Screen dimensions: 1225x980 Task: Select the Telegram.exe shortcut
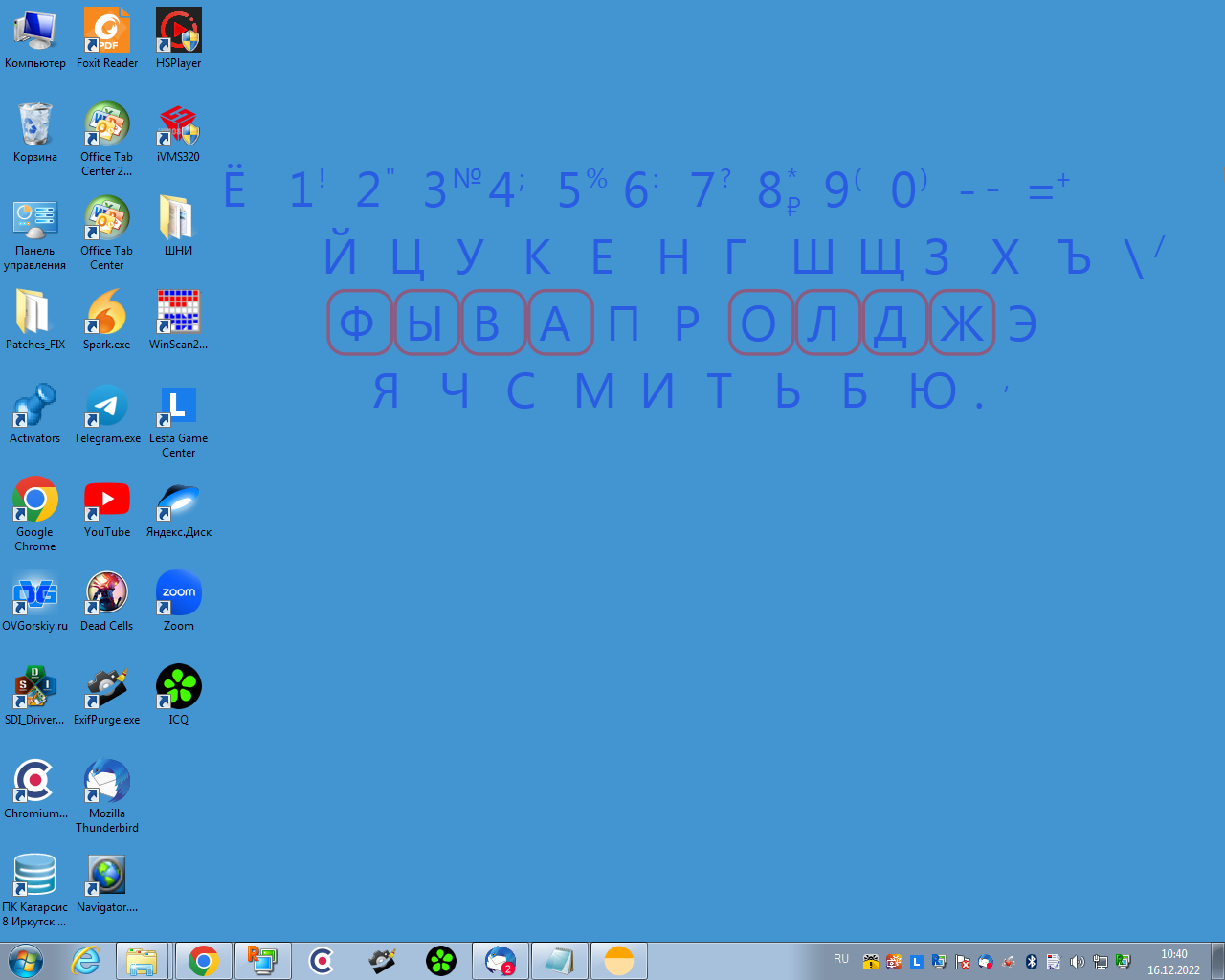pyautogui.click(x=107, y=414)
